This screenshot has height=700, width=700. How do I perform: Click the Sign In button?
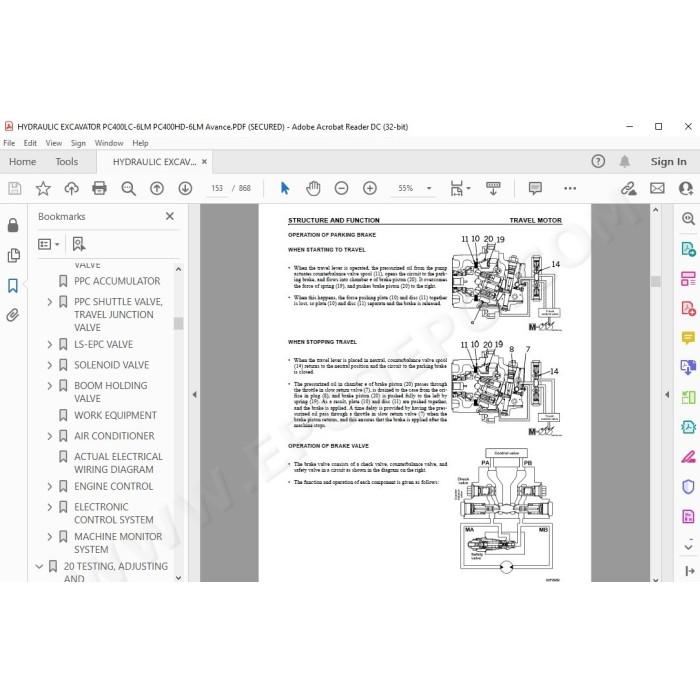668,162
